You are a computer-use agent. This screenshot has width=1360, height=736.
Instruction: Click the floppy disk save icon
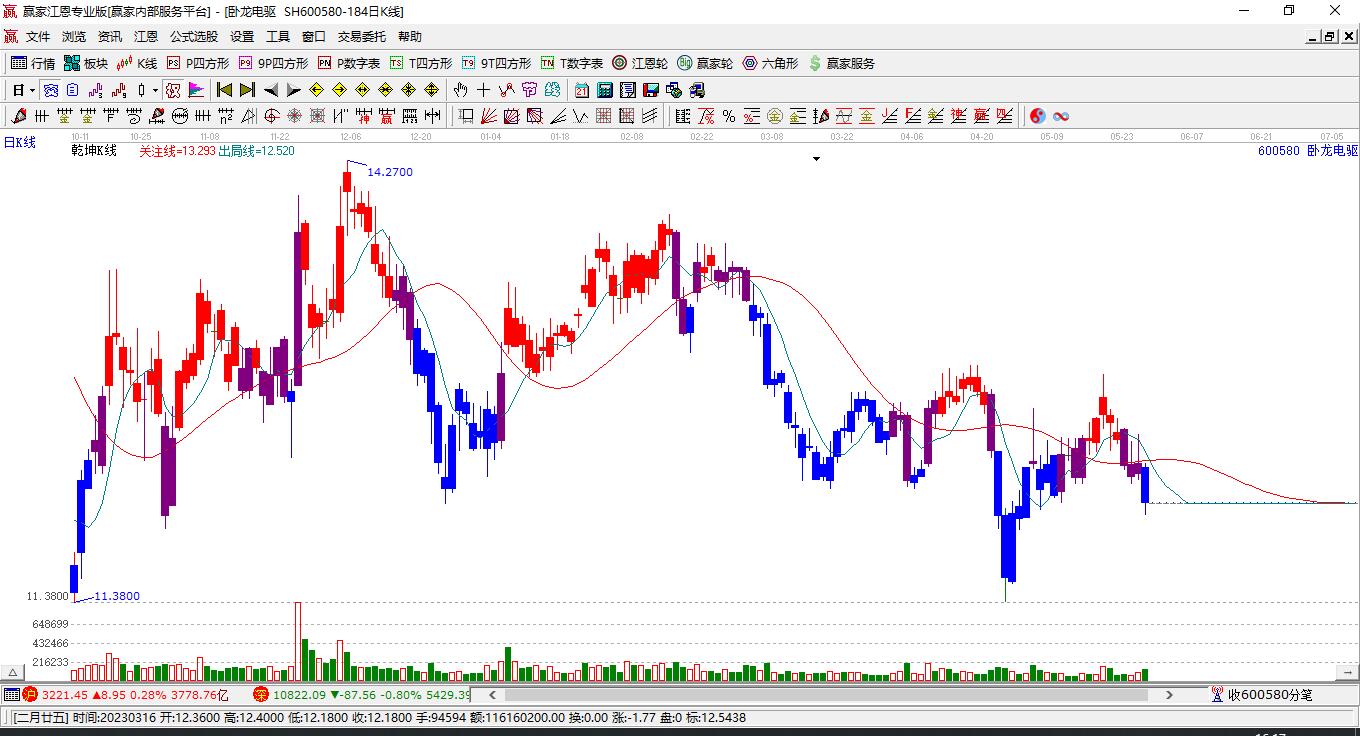651,90
